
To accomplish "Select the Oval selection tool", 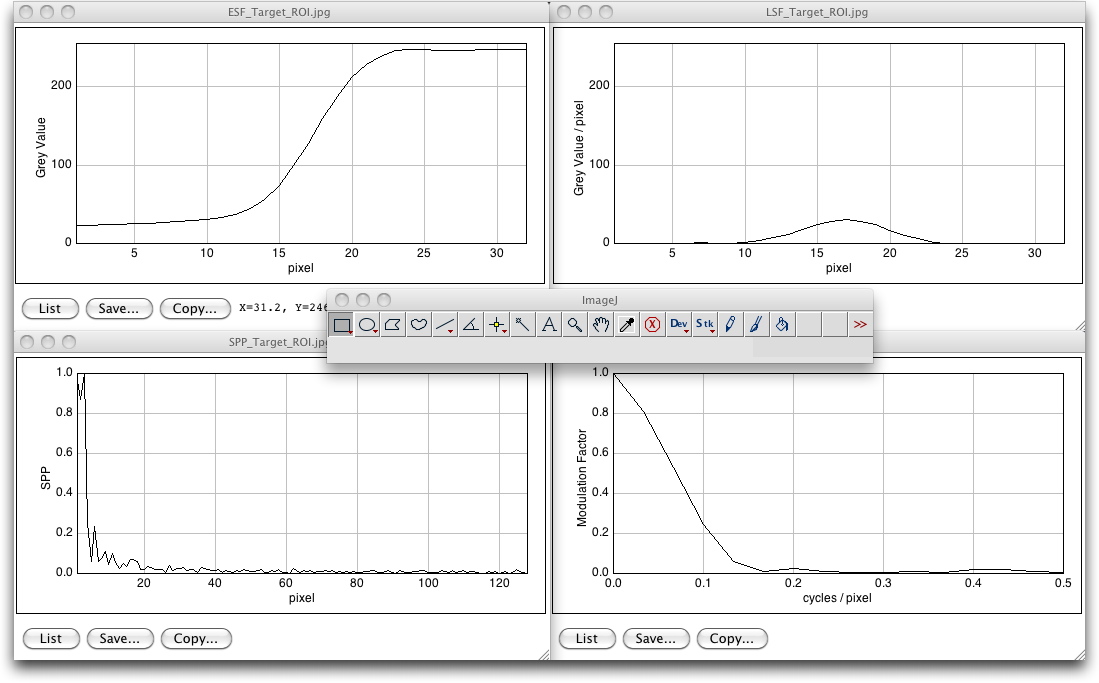I will [367, 325].
